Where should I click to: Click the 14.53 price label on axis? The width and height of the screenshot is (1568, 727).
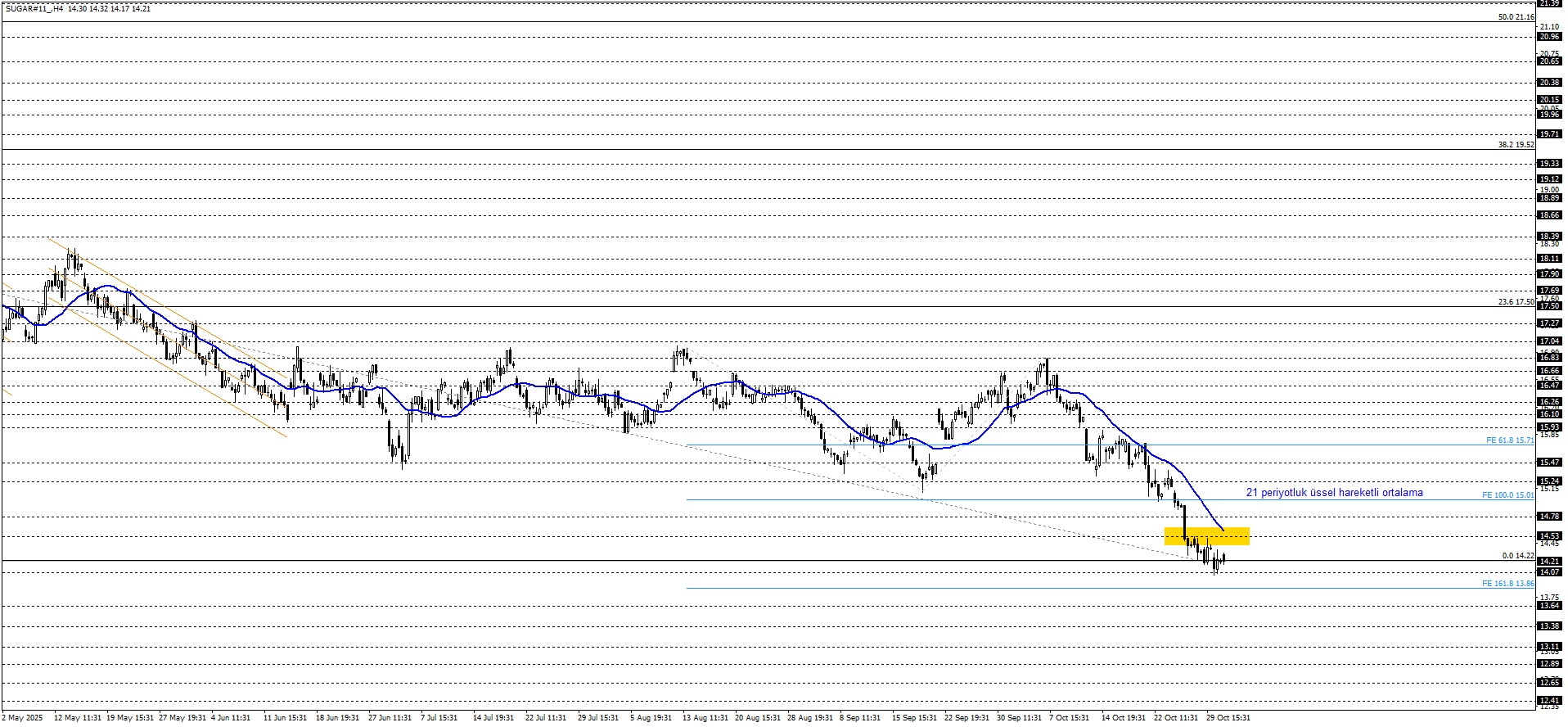point(1548,536)
